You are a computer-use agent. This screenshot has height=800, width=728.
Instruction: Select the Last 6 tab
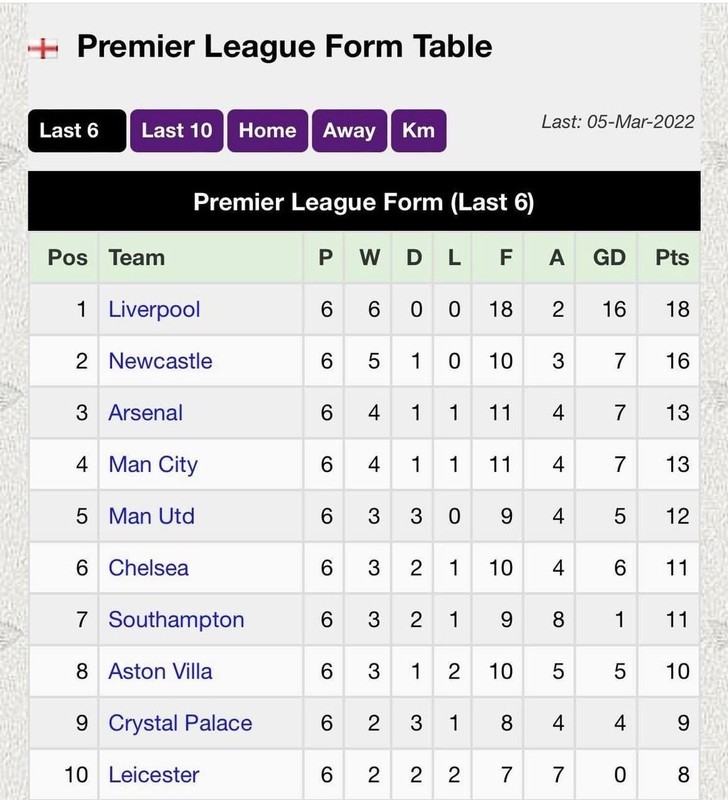[77, 131]
